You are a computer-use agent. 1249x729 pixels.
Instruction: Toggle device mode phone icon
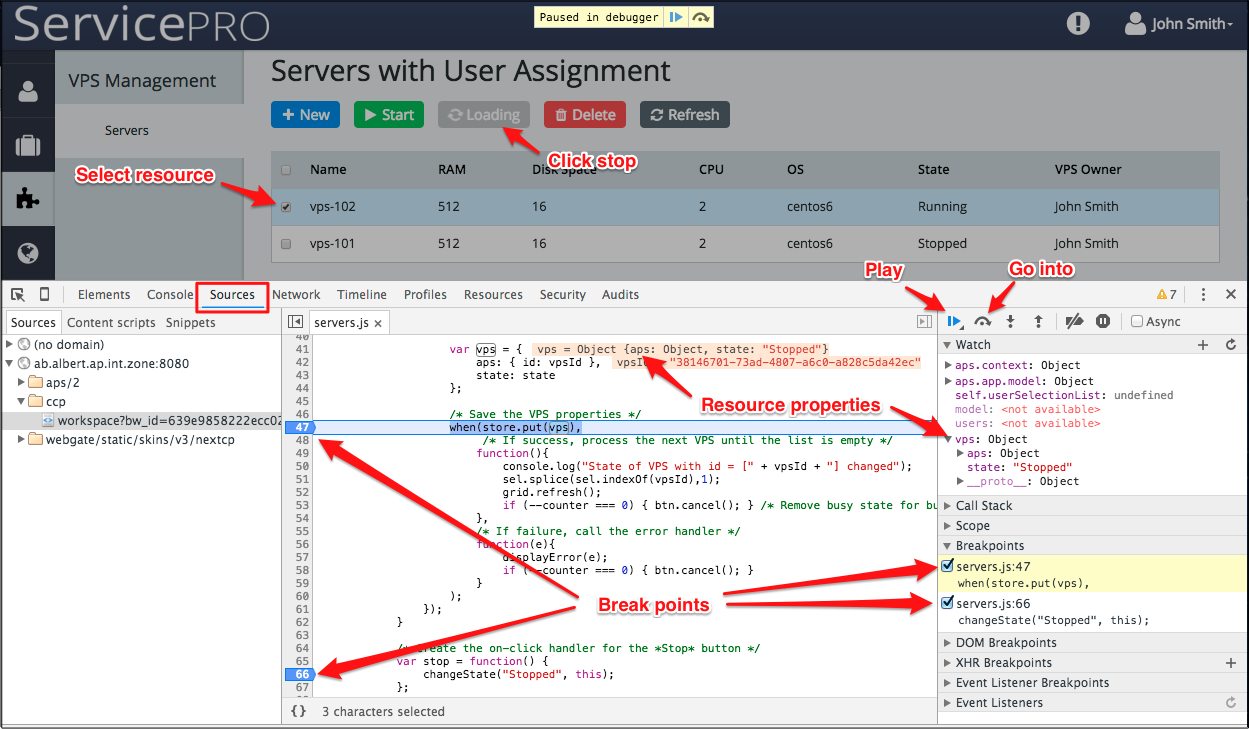[44, 295]
